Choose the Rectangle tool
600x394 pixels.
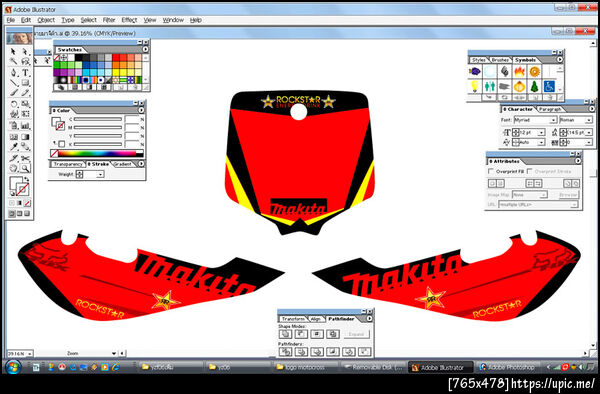click(25, 83)
